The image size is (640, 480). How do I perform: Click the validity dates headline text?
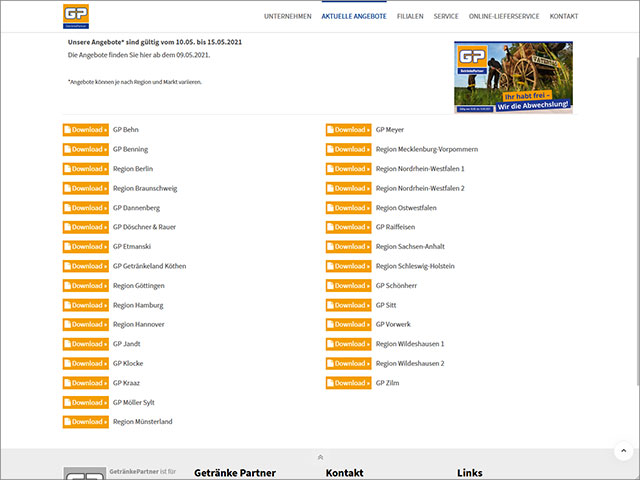tap(155, 42)
